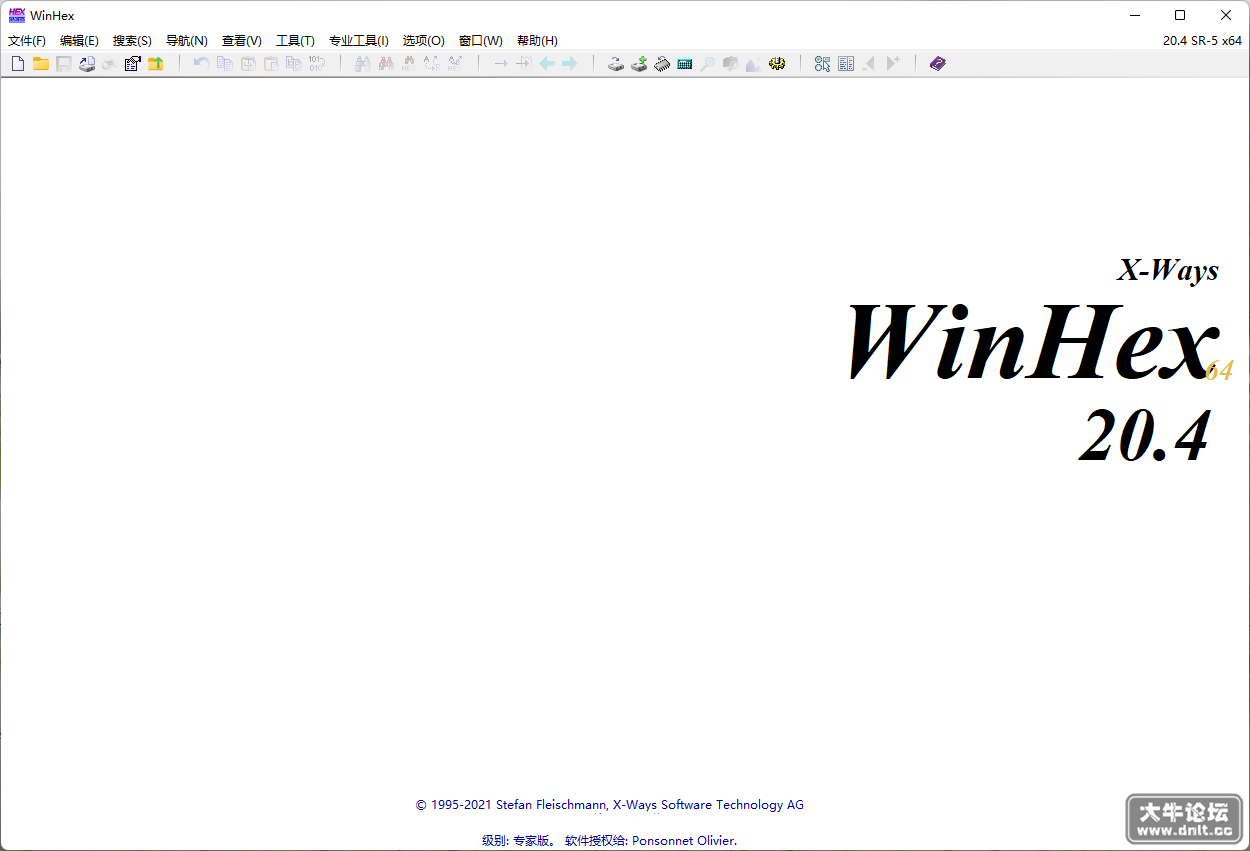Click the "软件授权给: Ponsonnet Olivier." text

(651, 841)
